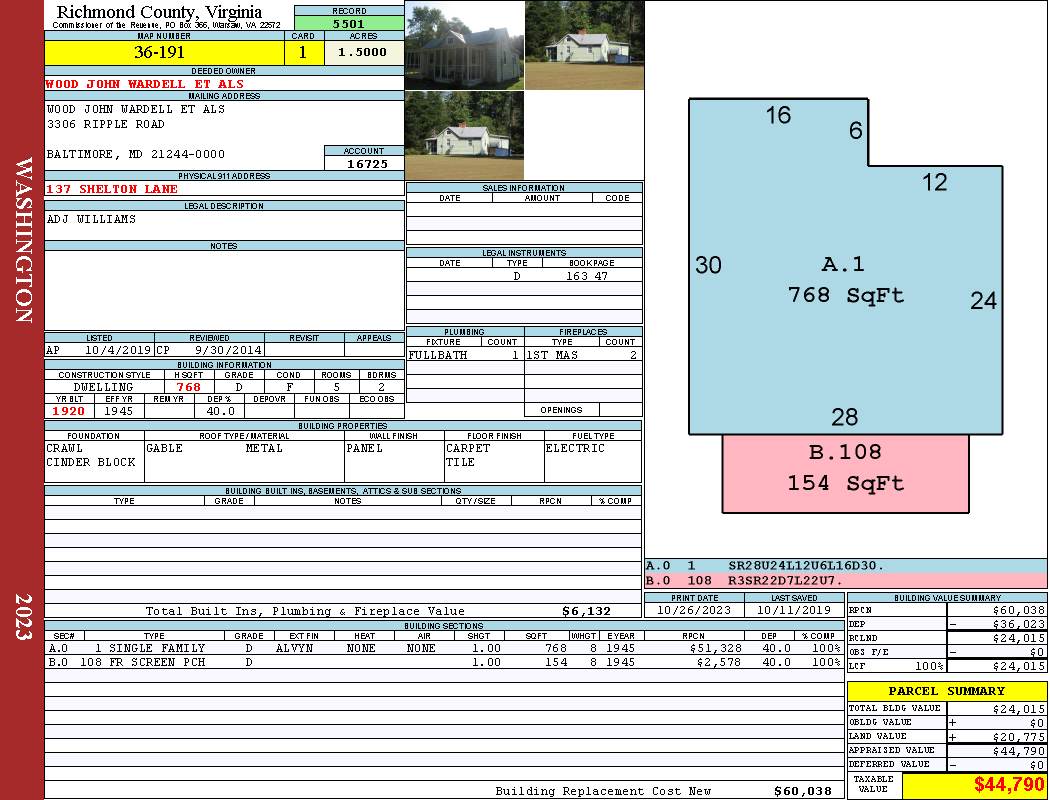Viewport: 1050px width, 800px height.
Task: Select taxable value $44,790 in red
Action: click(x=1009, y=784)
